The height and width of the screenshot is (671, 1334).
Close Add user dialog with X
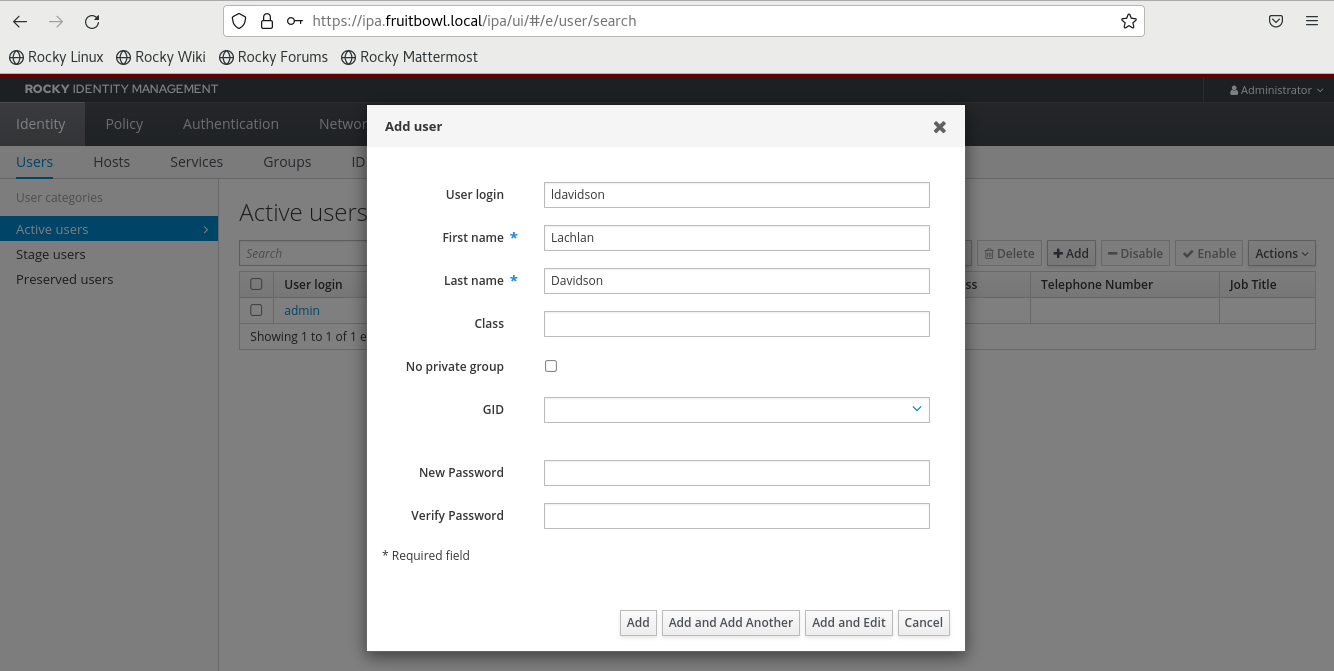[939, 127]
